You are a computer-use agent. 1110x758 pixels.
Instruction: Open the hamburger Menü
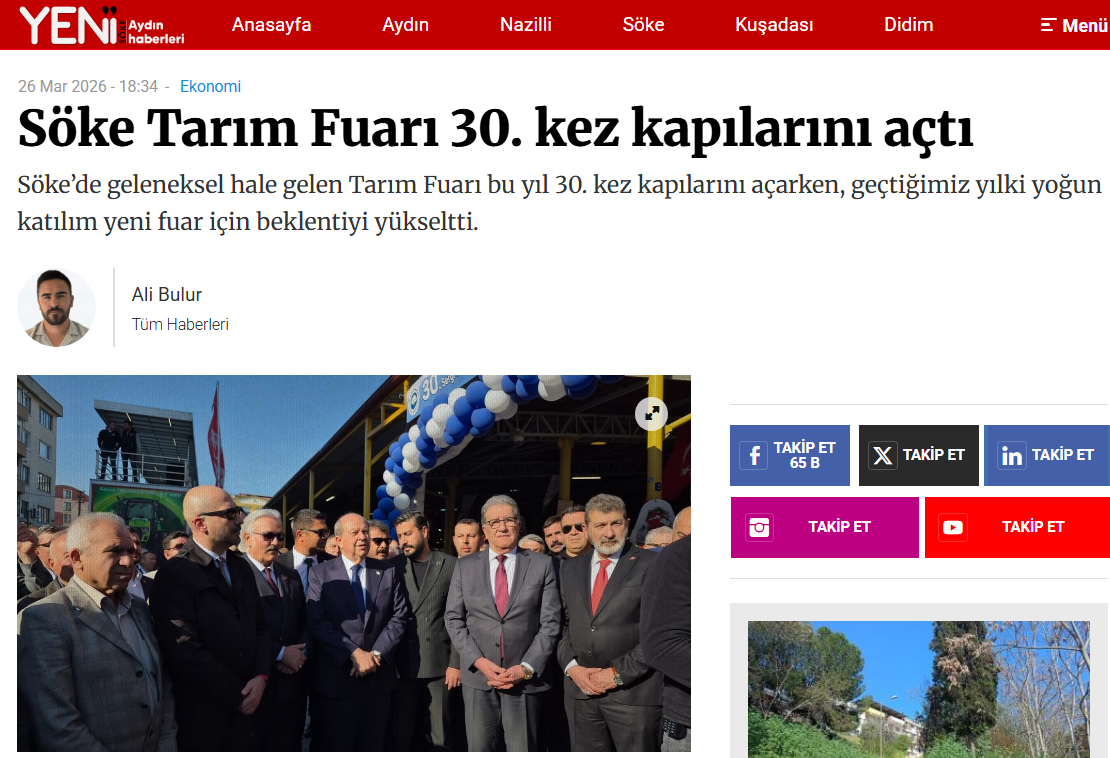click(1074, 25)
